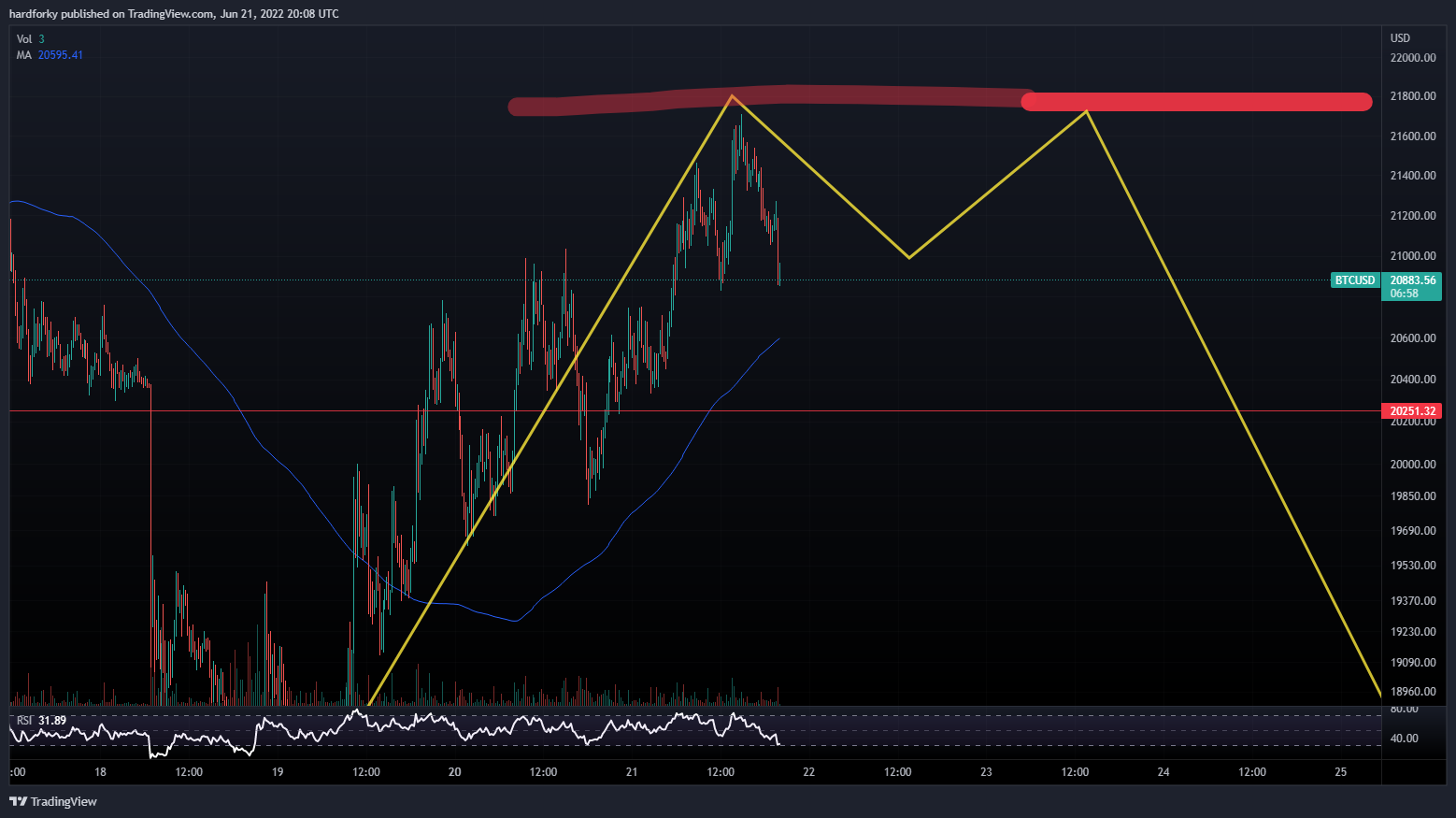Screen dimensions: 1456x818
Task: Click the 19230.00 price scale value
Action: point(1413,632)
